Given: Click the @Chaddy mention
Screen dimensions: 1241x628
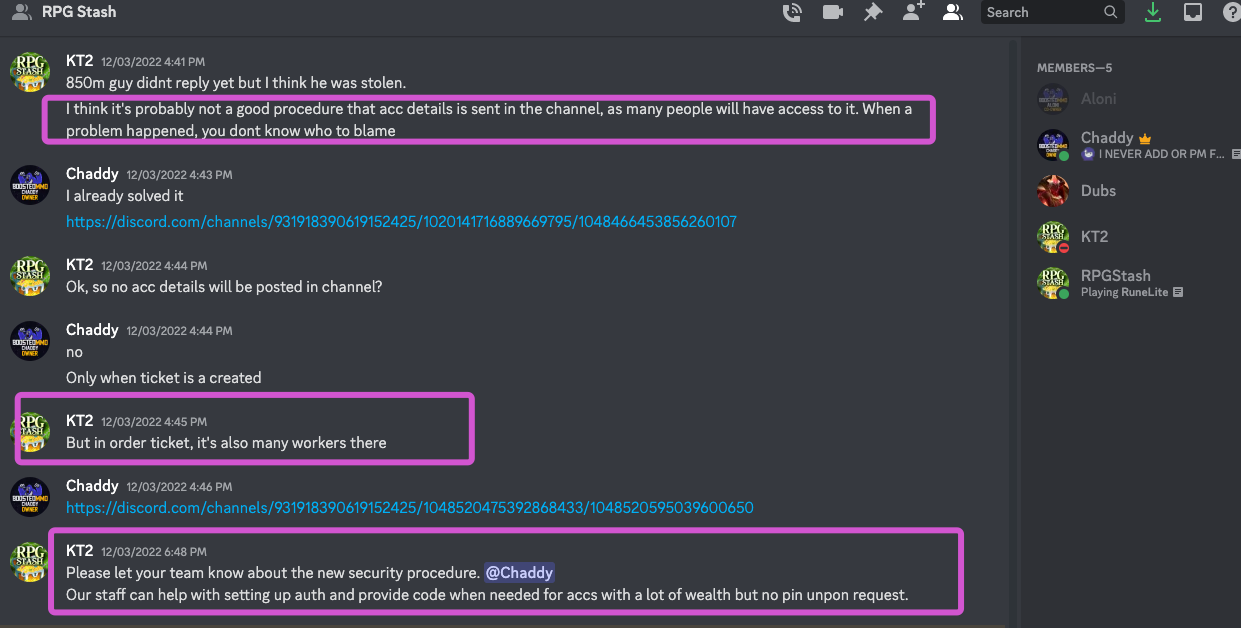Looking at the screenshot, I should click(x=520, y=573).
